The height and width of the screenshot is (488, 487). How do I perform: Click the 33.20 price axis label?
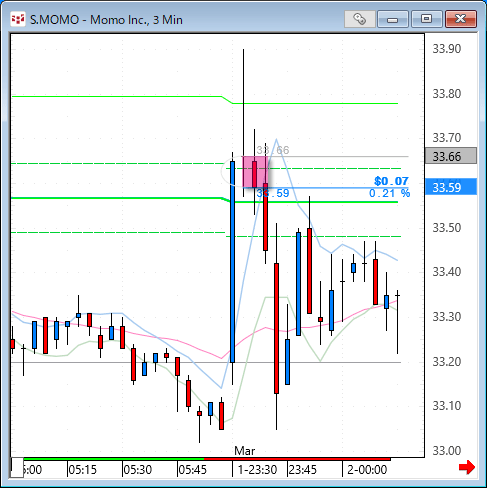point(447,361)
